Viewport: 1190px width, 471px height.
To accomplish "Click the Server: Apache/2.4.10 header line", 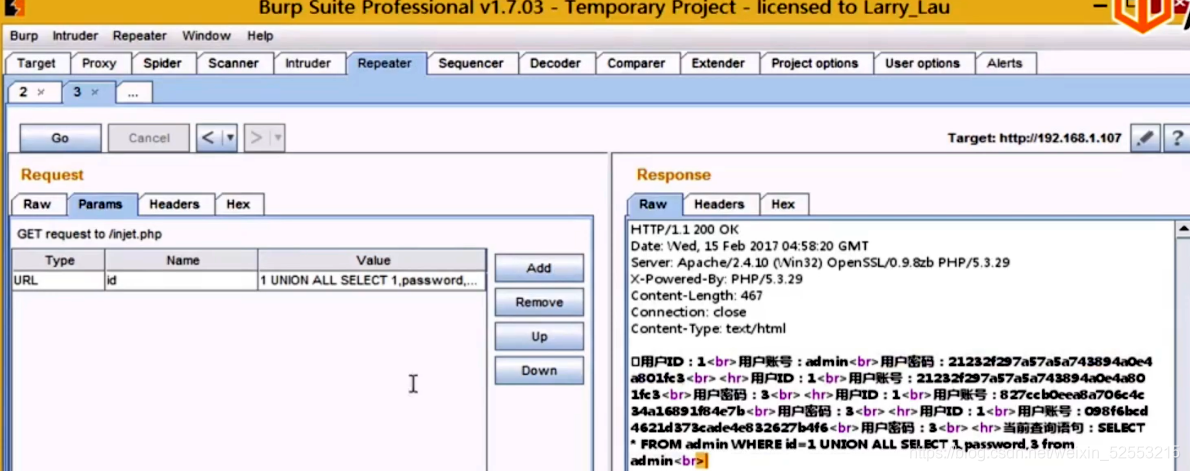I will click(820, 262).
